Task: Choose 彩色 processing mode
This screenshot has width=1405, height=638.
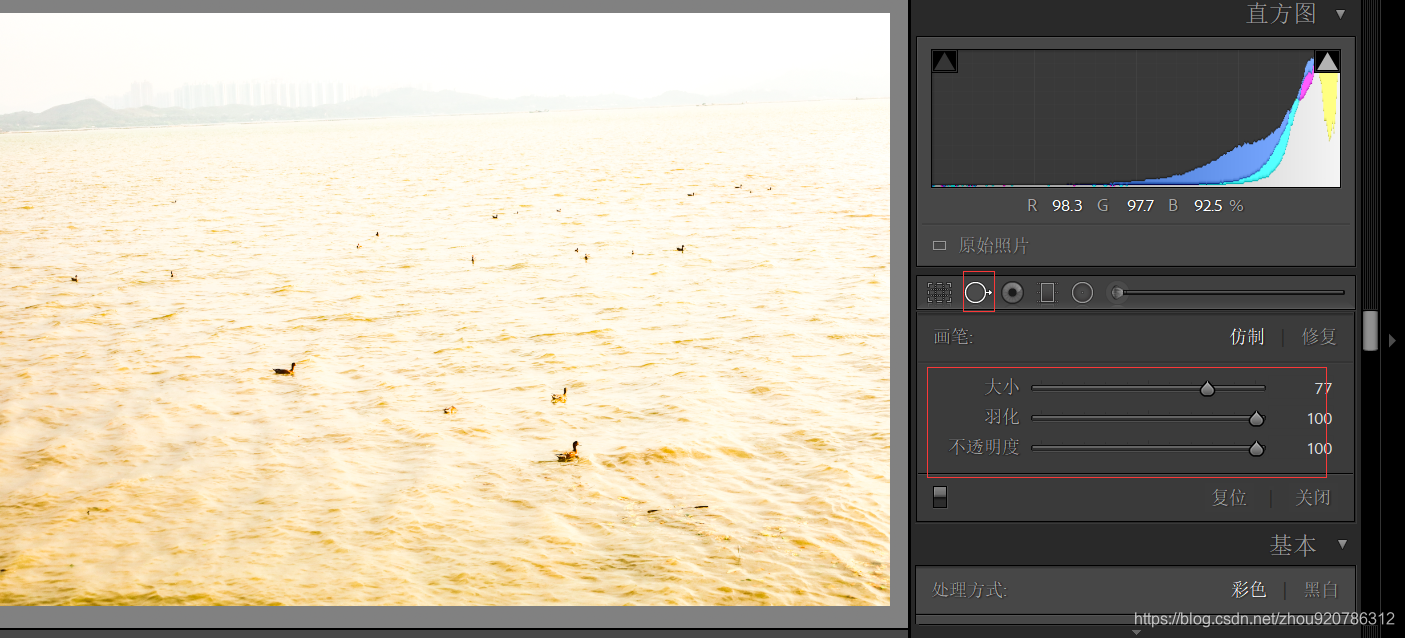Action: 1249,590
